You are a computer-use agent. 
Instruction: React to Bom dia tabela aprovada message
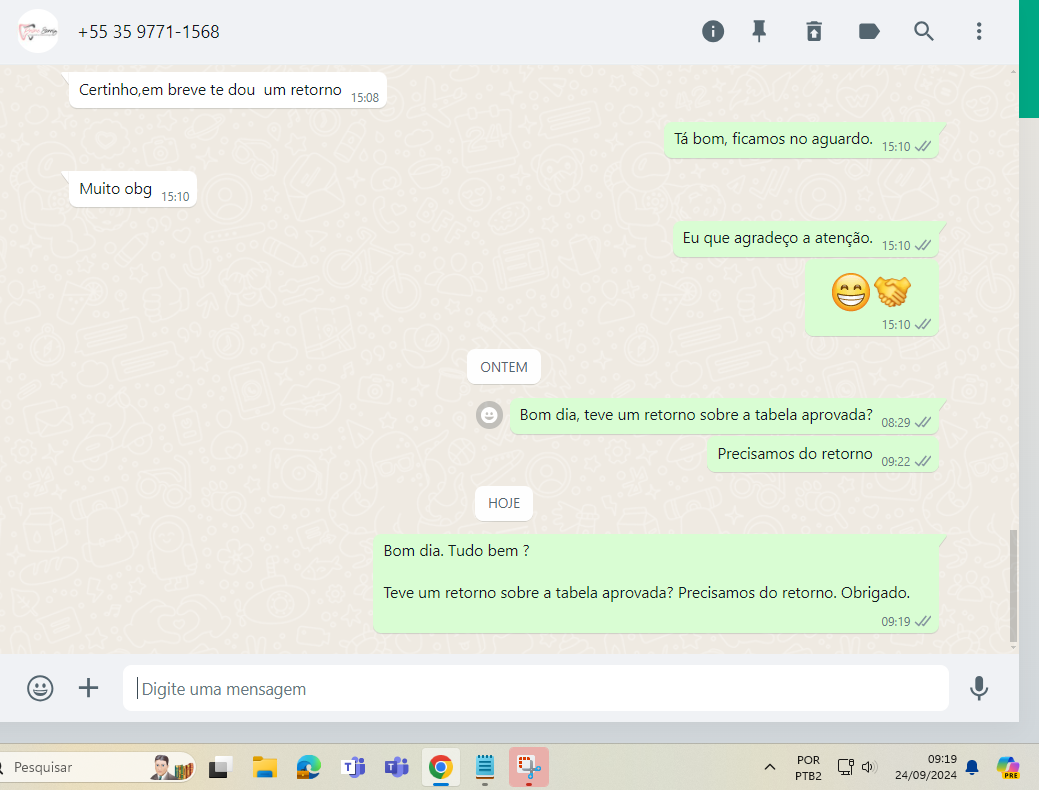[489, 415]
